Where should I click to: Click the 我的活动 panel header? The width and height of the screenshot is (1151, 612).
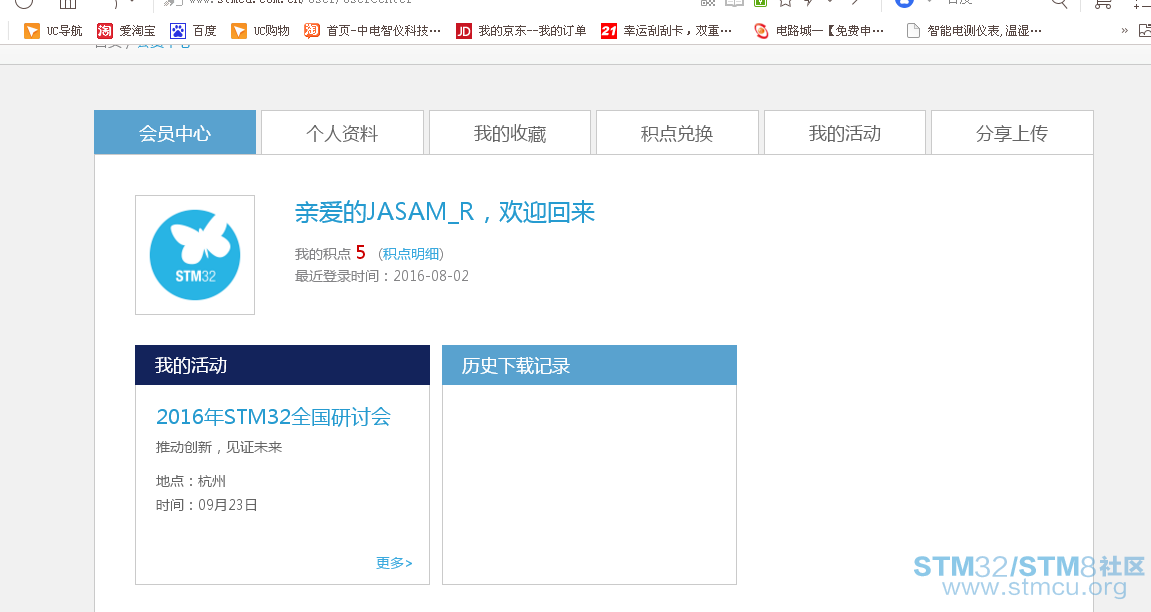(283, 365)
